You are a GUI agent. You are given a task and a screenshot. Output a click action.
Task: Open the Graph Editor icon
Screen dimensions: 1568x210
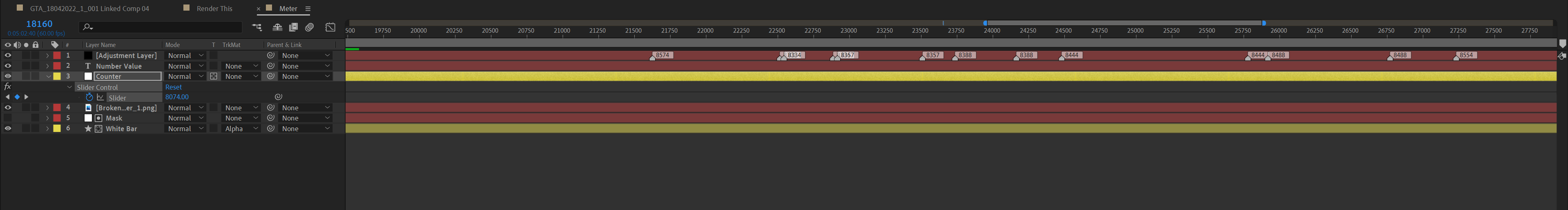tap(330, 27)
